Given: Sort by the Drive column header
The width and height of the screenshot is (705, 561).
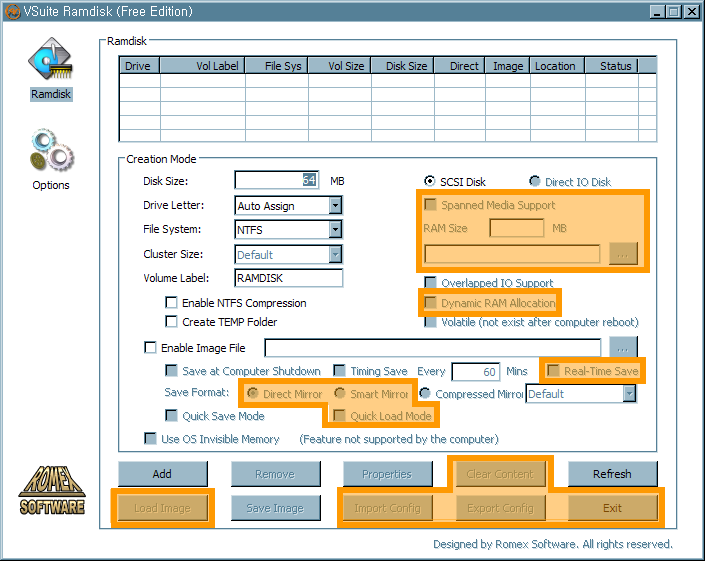Looking at the screenshot, I should (140, 66).
